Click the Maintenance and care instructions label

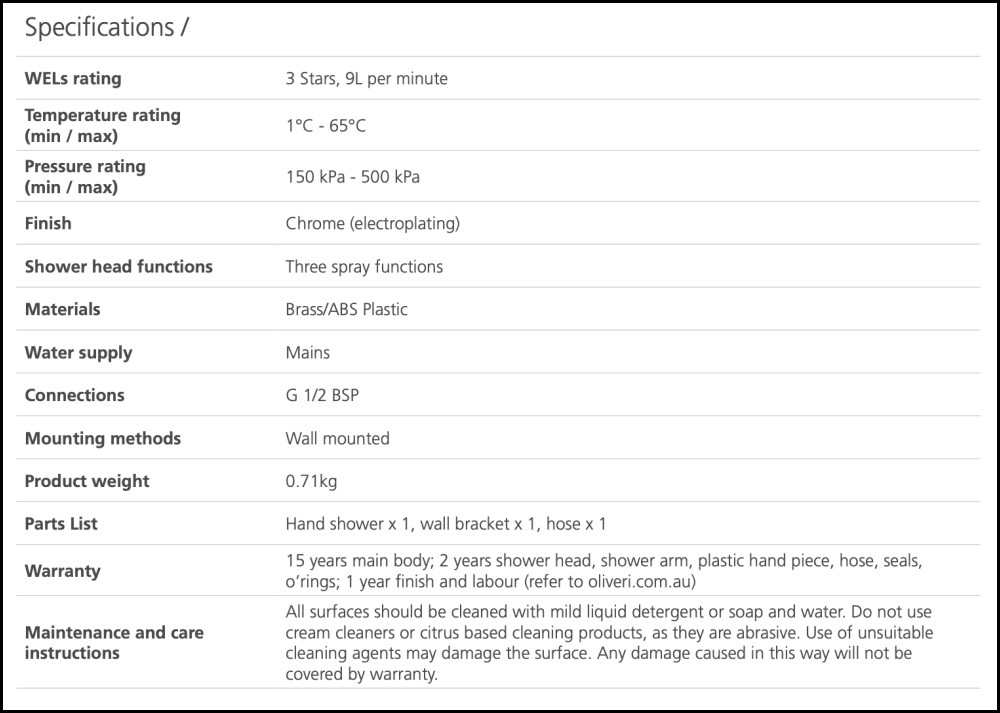click(x=113, y=642)
